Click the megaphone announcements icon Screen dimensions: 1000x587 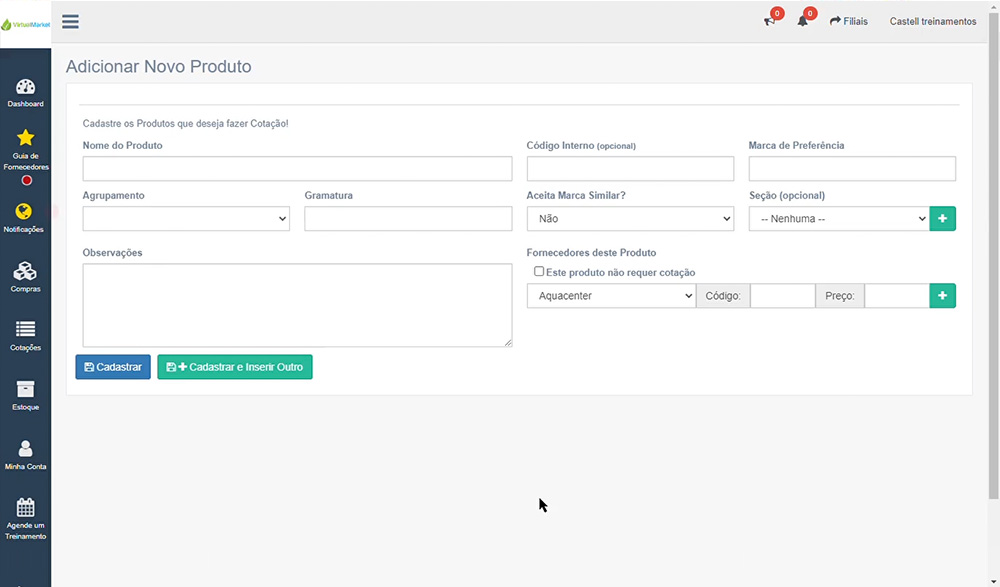tap(769, 21)
